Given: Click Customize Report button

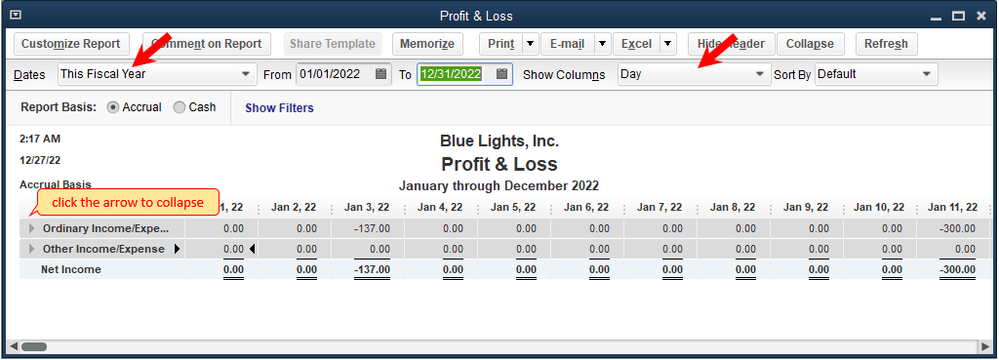Looking at the screenshot, I should (x=71, y=44).
